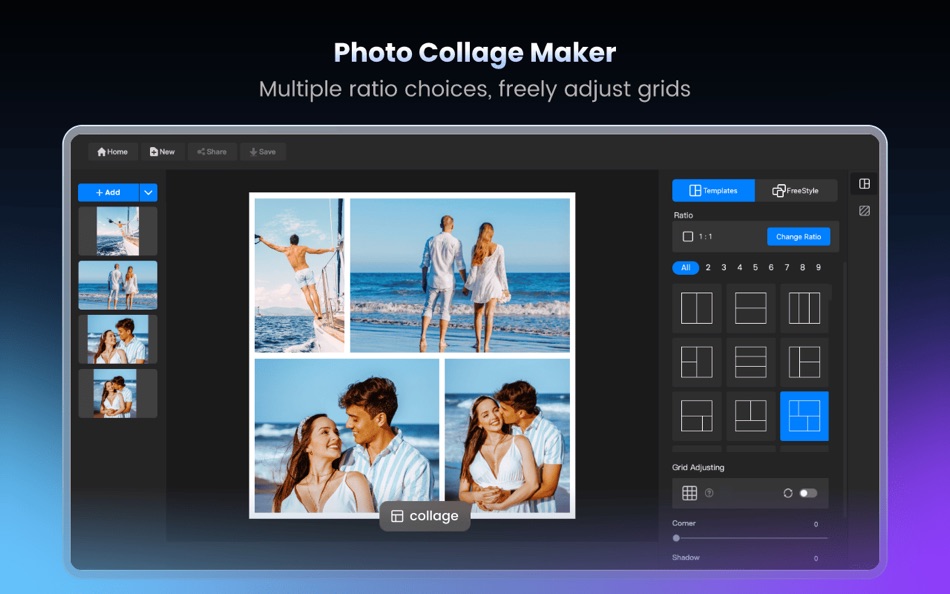Click the blue Add button
Viewport: 950px width, 594px height.
click(110, 191)
